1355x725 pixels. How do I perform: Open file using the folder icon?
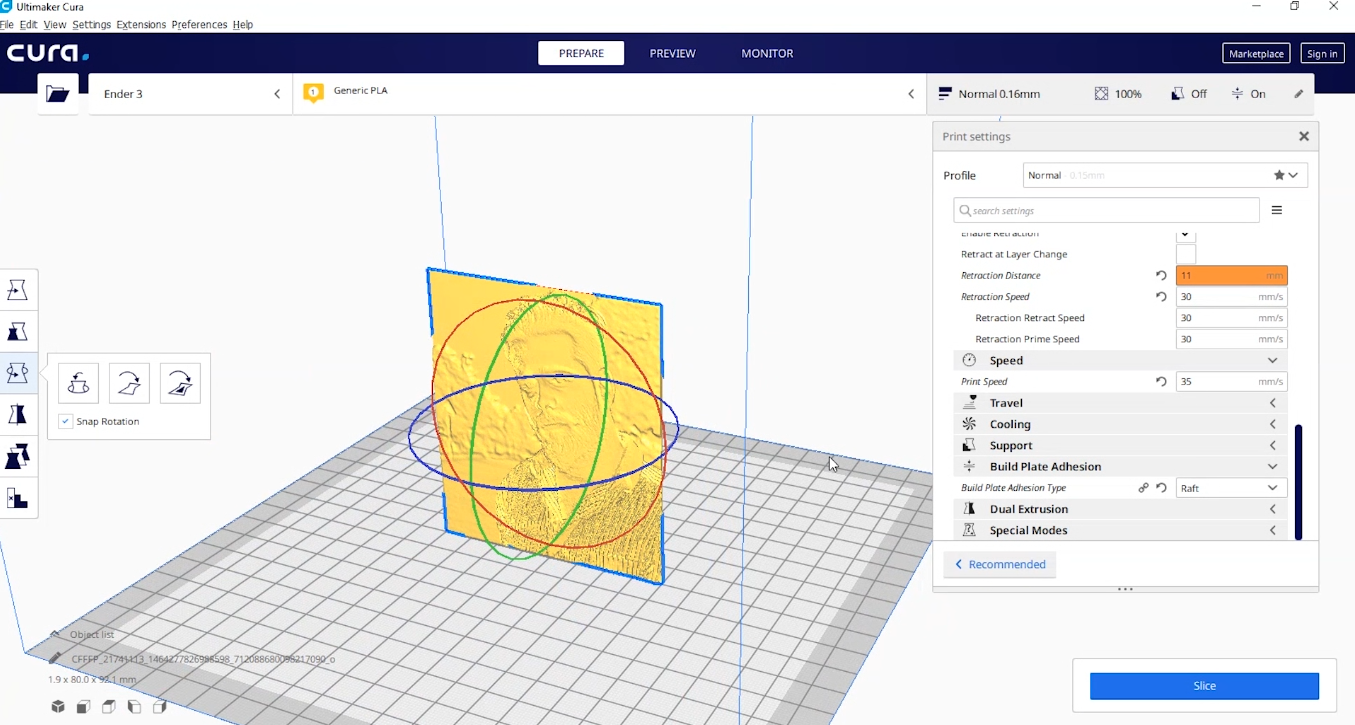pos(58,94)
